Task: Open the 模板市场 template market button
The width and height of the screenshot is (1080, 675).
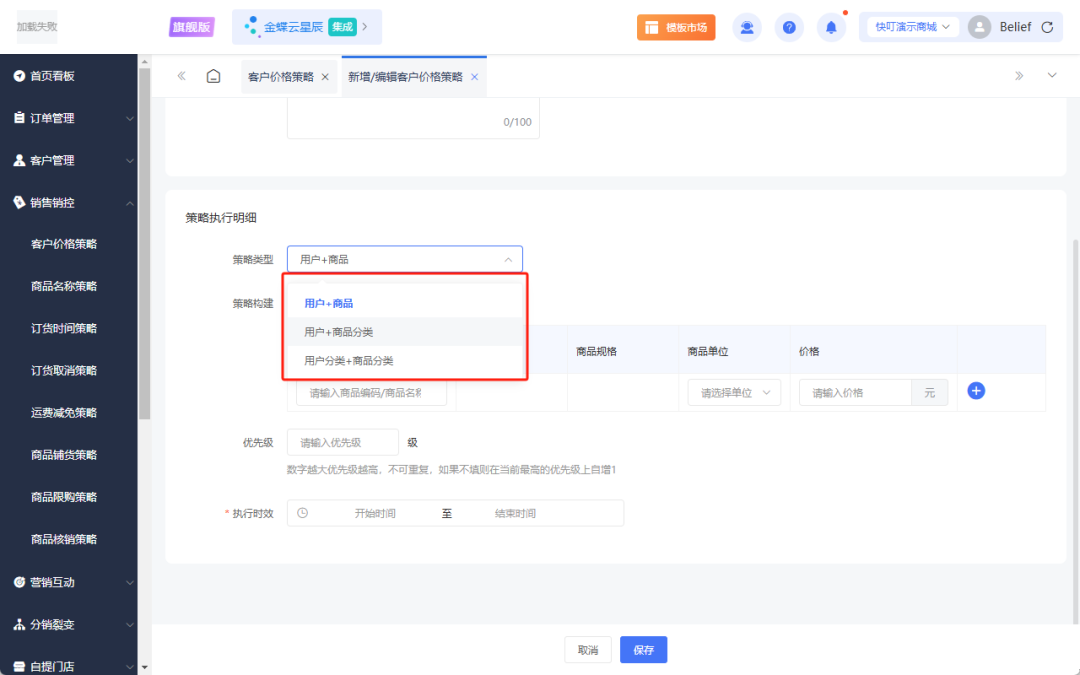Action: coord(676,27)
